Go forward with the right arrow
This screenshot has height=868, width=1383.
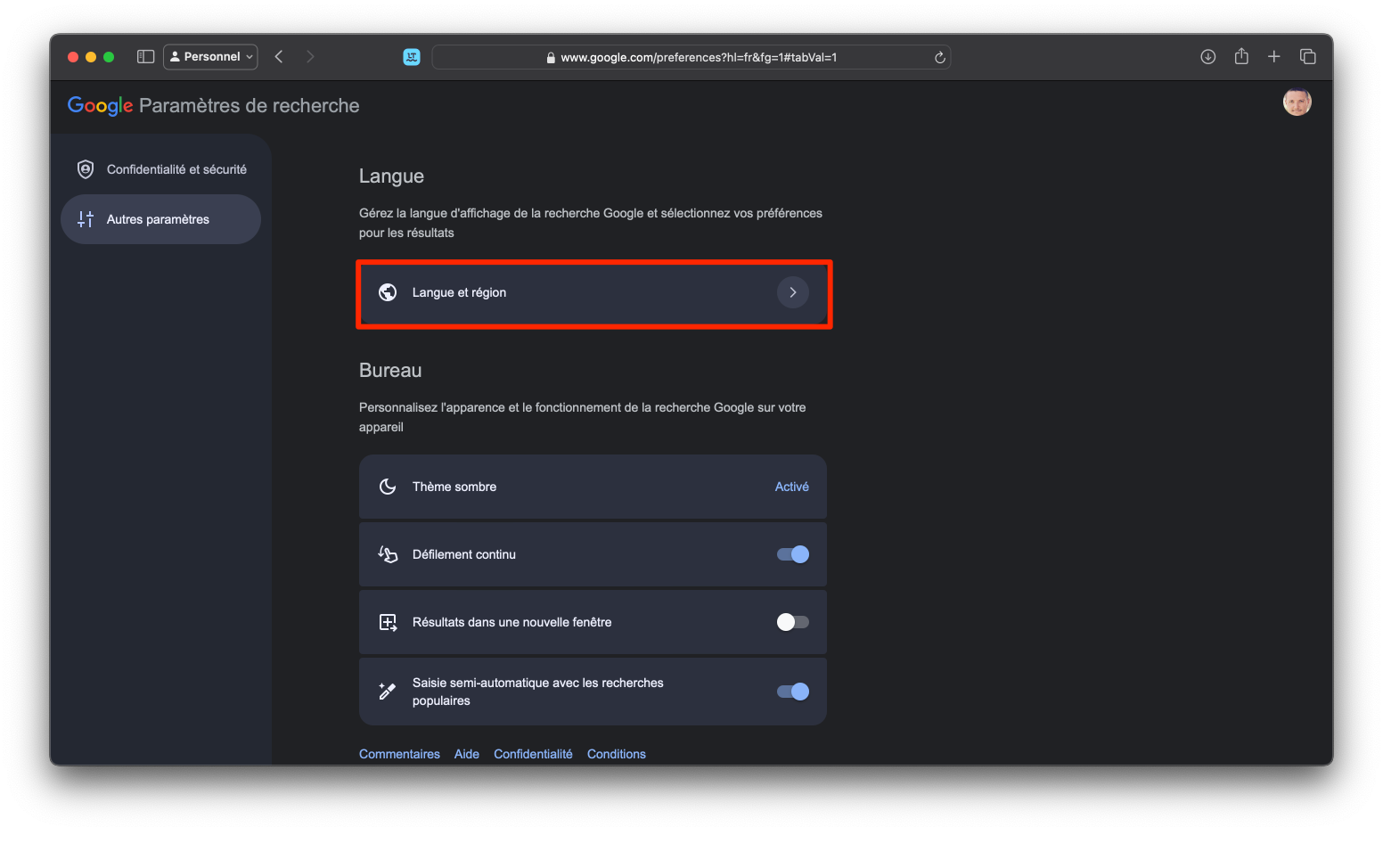(x=310, y=57)
